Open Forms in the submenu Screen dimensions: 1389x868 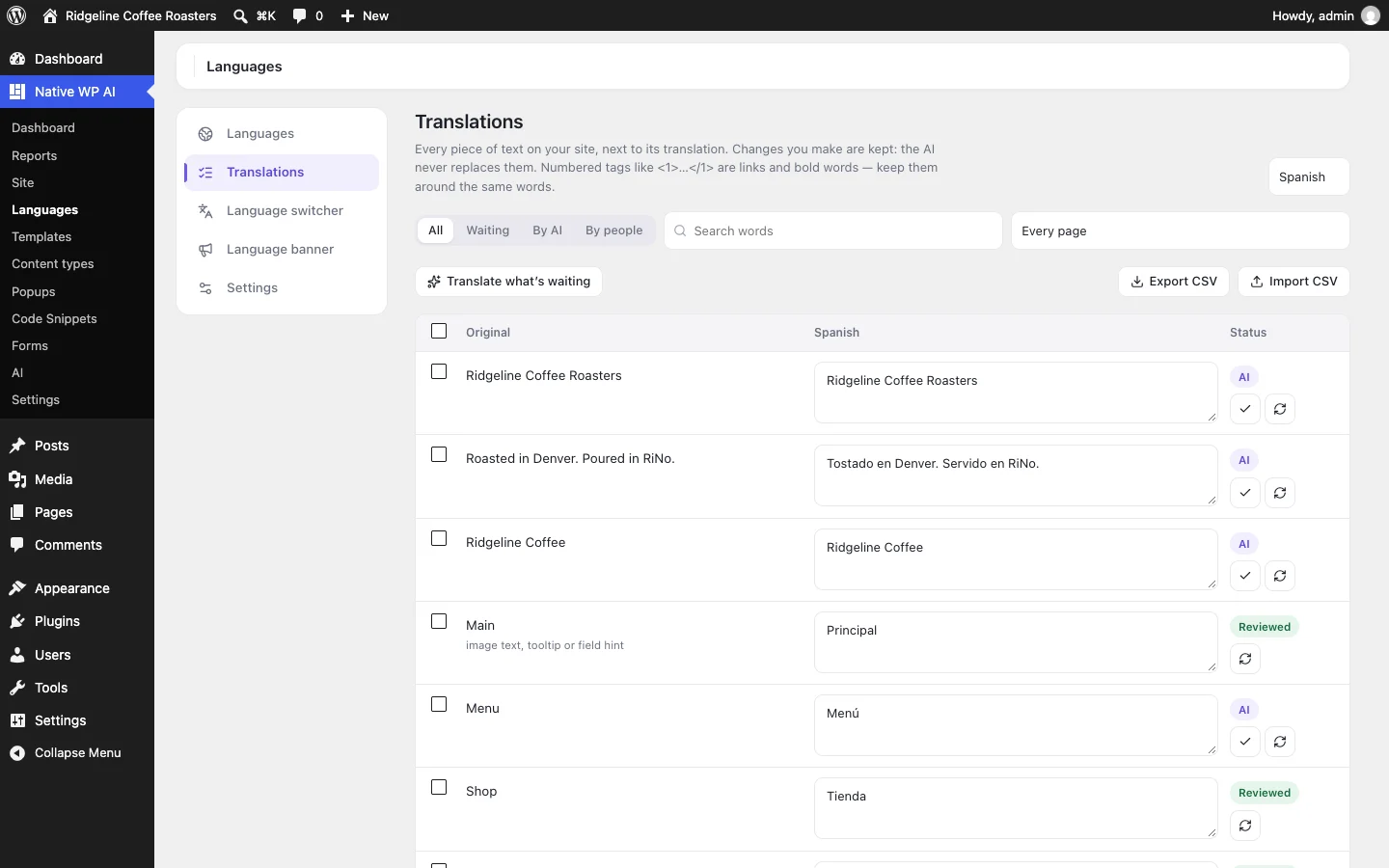click(x=30, y=345)
